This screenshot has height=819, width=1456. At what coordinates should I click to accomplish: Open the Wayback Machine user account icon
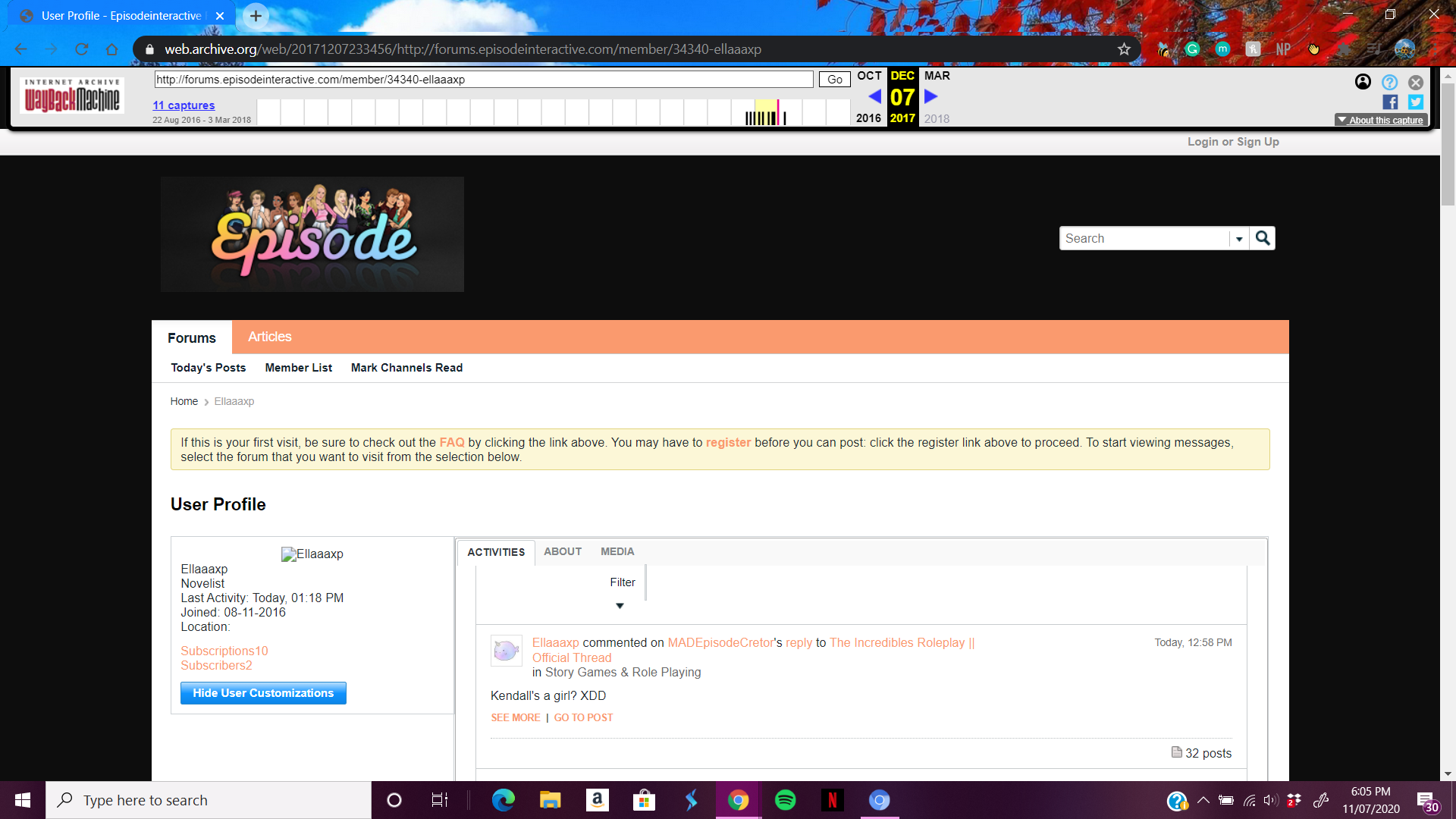pyautogui.click(x=1363, y=82)
